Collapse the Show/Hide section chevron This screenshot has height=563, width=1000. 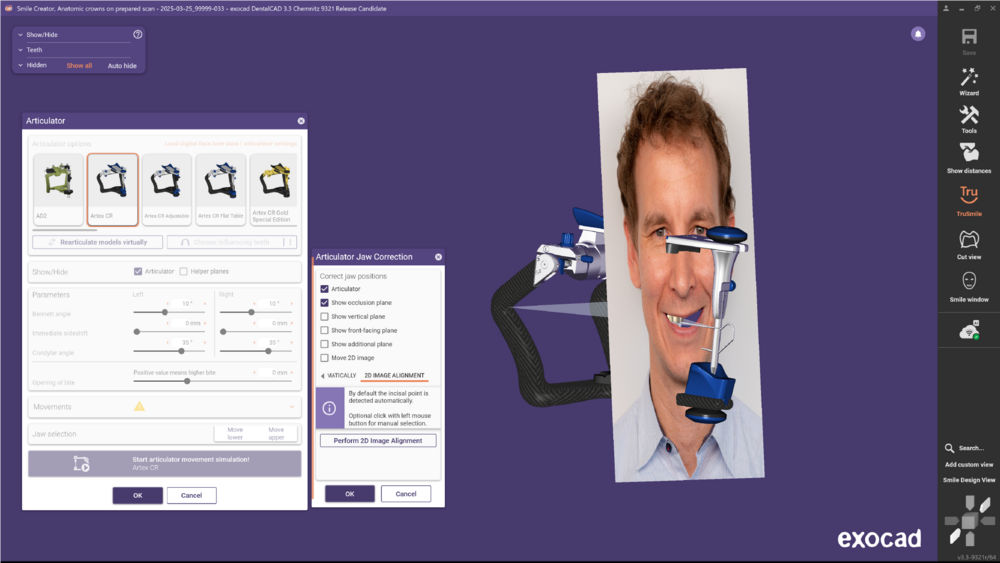click(20, 35)
